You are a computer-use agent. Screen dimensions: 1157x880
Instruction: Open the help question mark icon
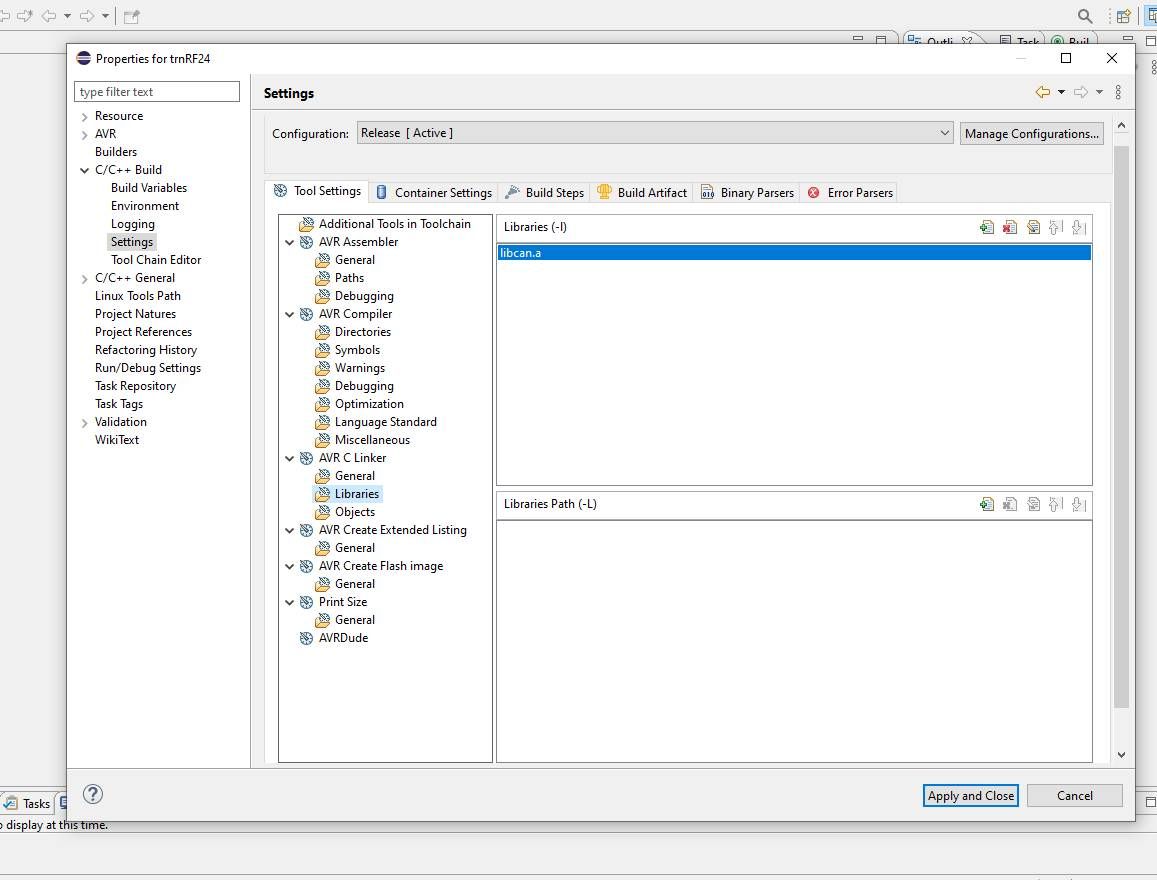(93, 794)
